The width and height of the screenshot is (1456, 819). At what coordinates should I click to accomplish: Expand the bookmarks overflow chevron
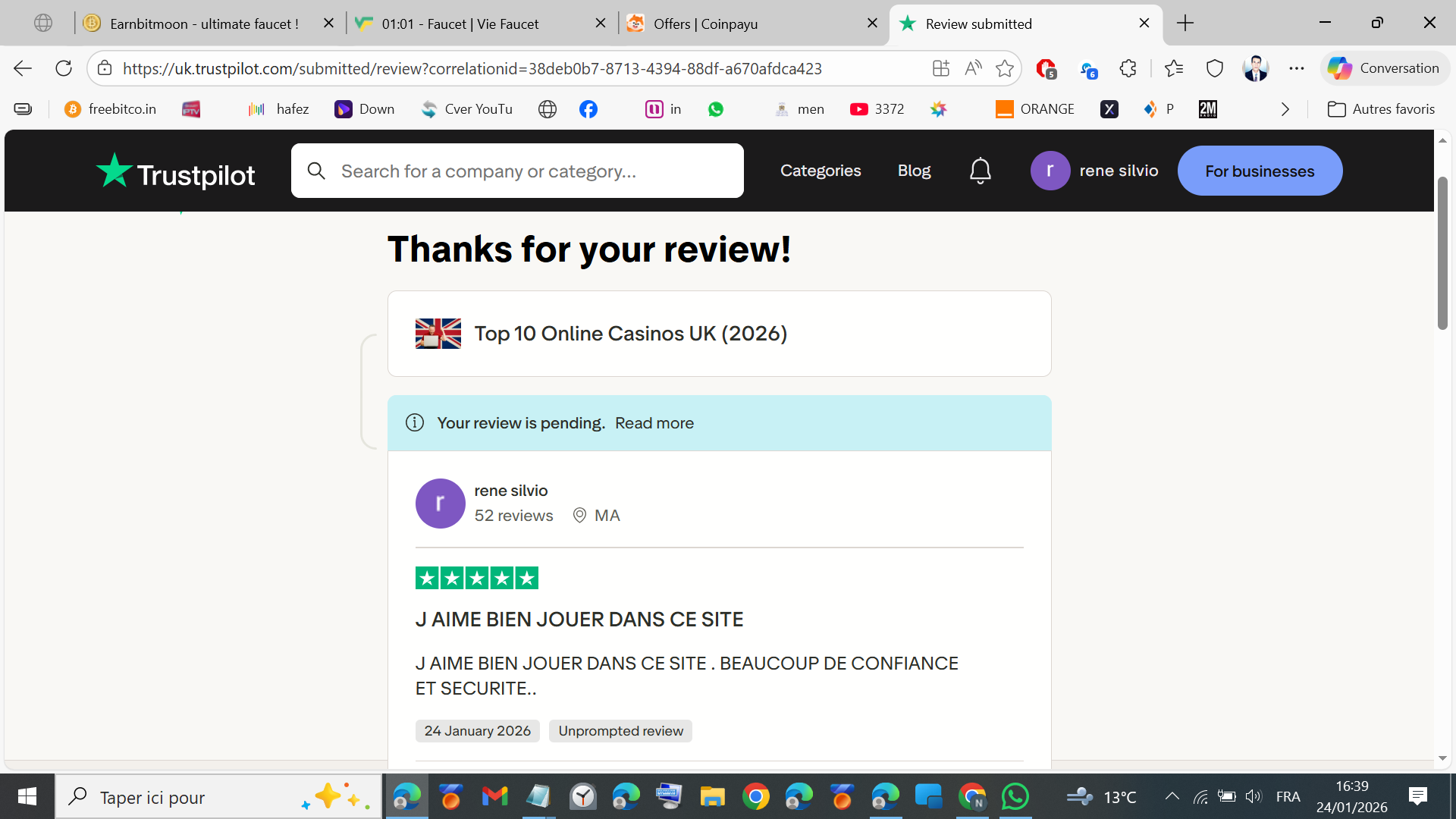pos(1285,109)
